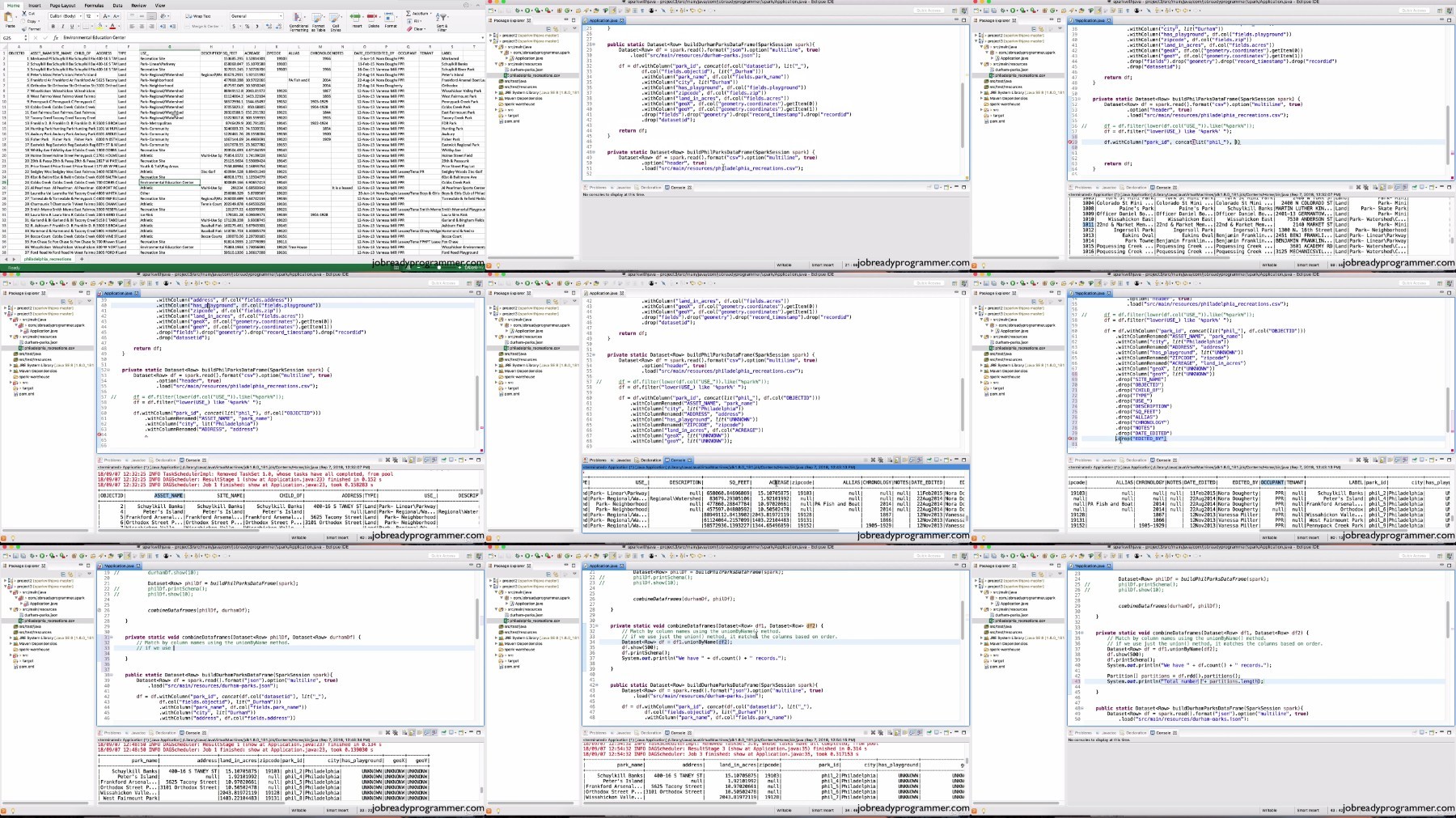Click the Cut scissors icon
This screenshot has height=818, width=1456.
coord(24,14)
